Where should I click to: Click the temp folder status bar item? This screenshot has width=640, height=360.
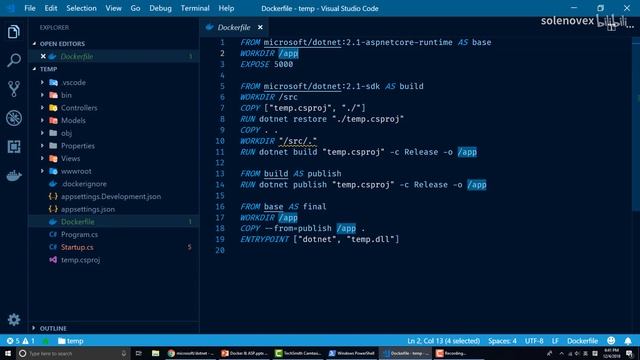pos(71,341)
